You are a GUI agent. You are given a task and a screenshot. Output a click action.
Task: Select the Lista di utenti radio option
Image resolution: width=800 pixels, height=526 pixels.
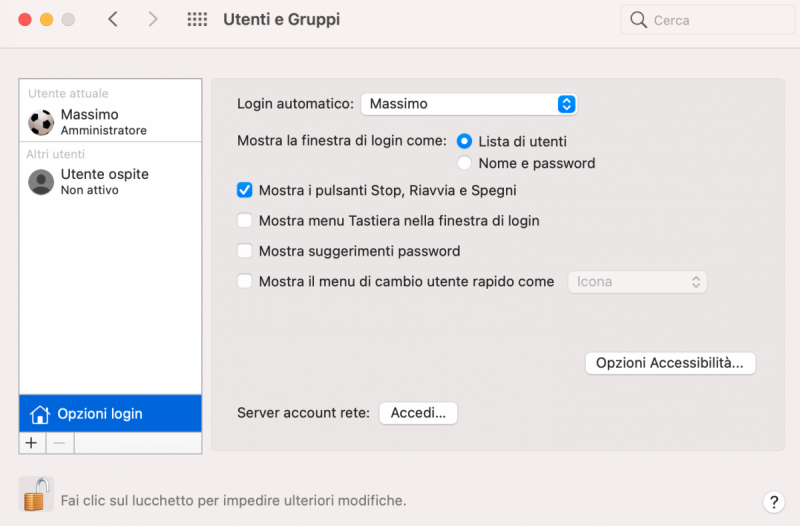point(464,142)
